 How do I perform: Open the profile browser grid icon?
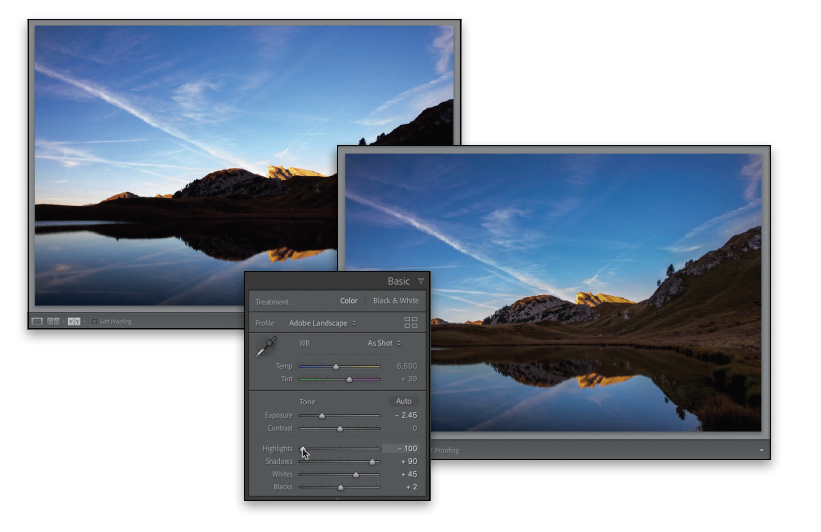(410, 323)
